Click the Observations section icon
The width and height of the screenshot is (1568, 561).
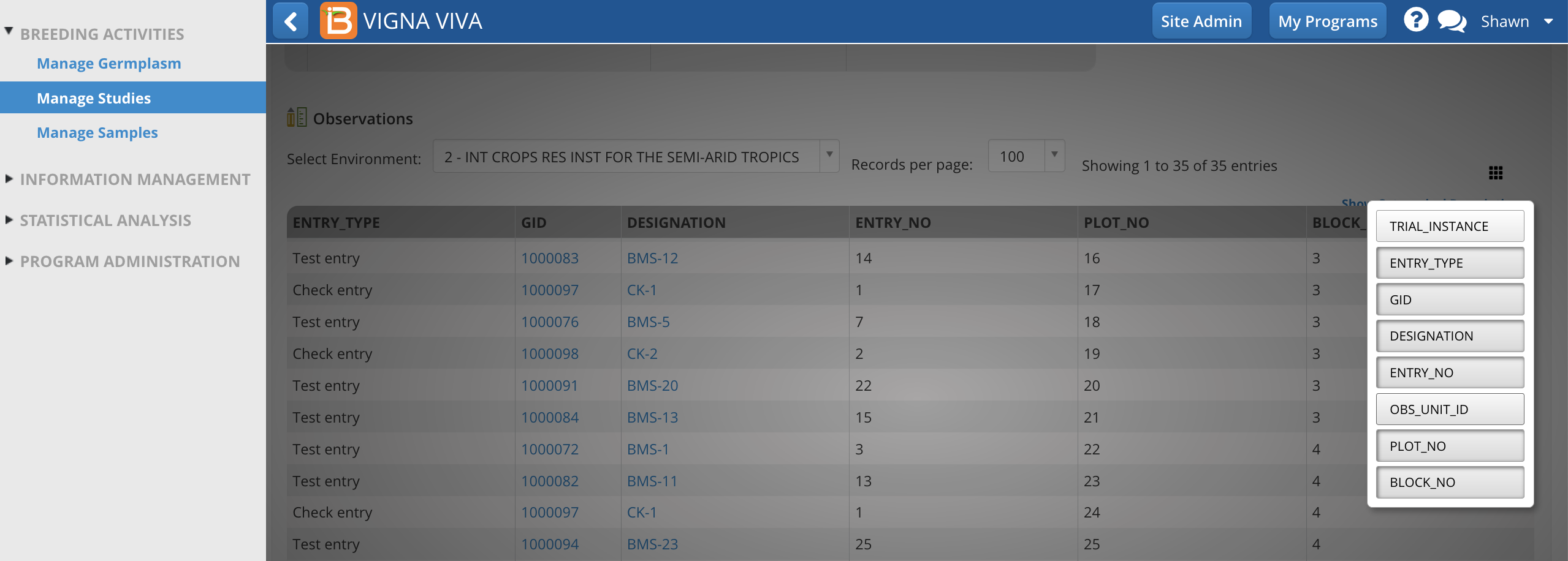pyautogui.click(x=297, y=117)
